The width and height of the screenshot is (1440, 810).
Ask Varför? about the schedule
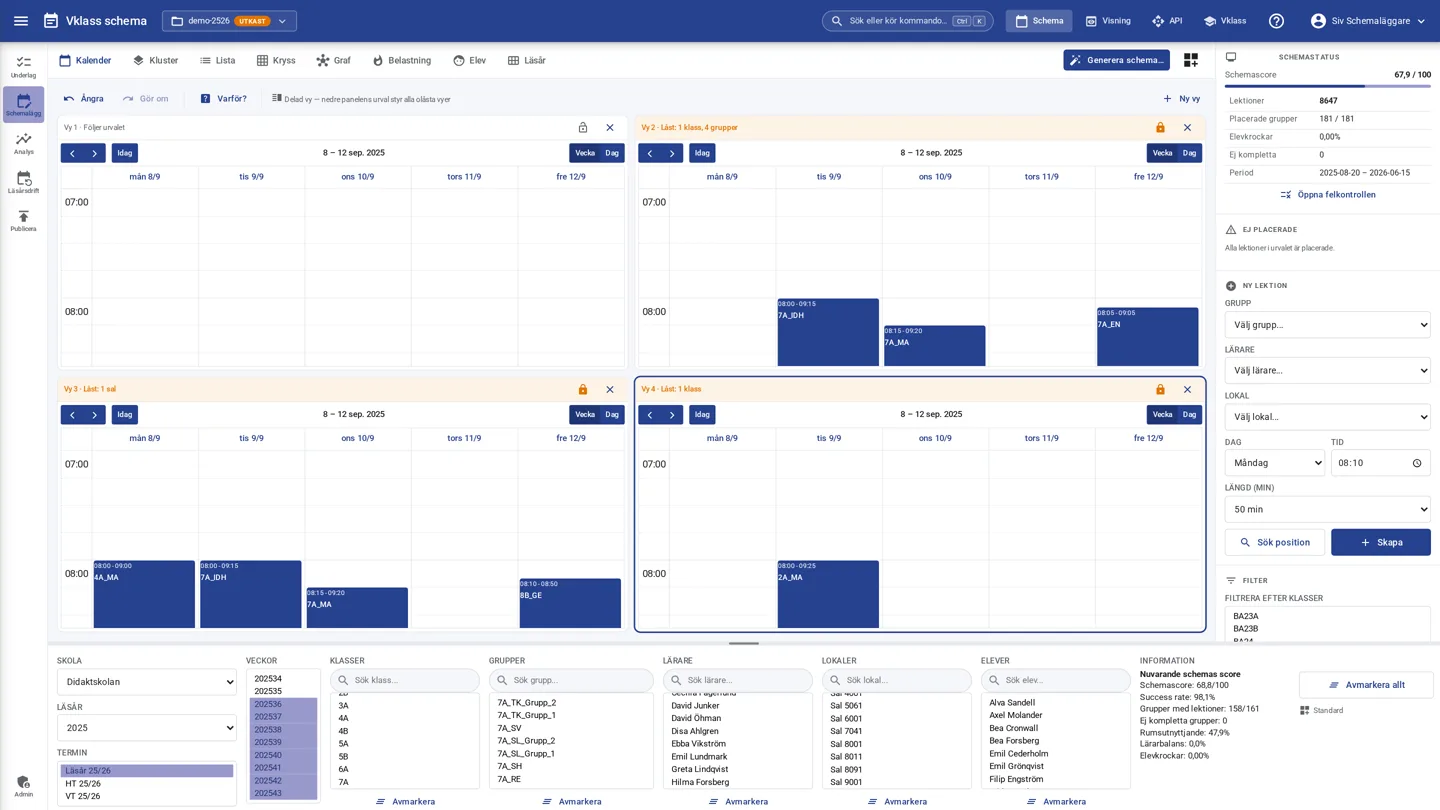pyautogui.click(x=223, y=99)
